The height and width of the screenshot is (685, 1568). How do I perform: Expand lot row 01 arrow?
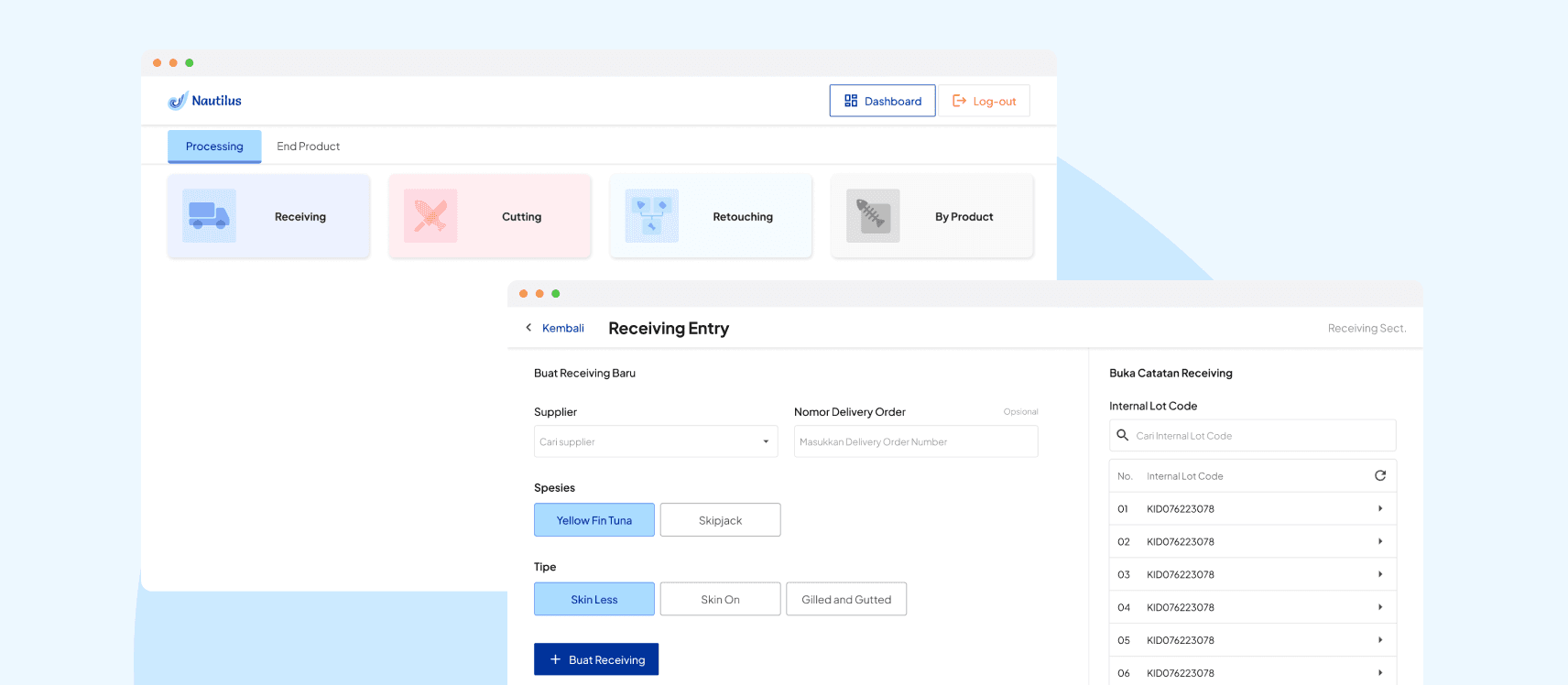[1380, 508]
